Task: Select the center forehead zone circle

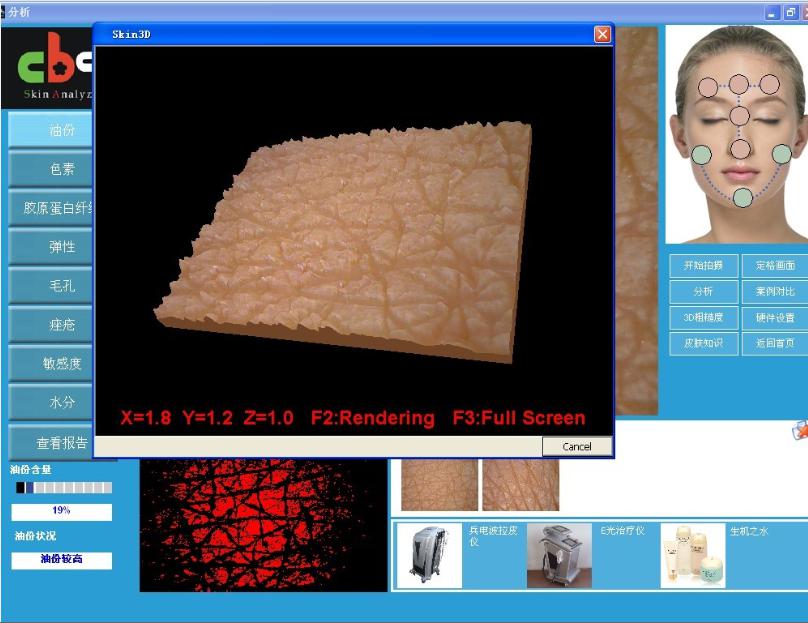Action: (x=739, y=84)
